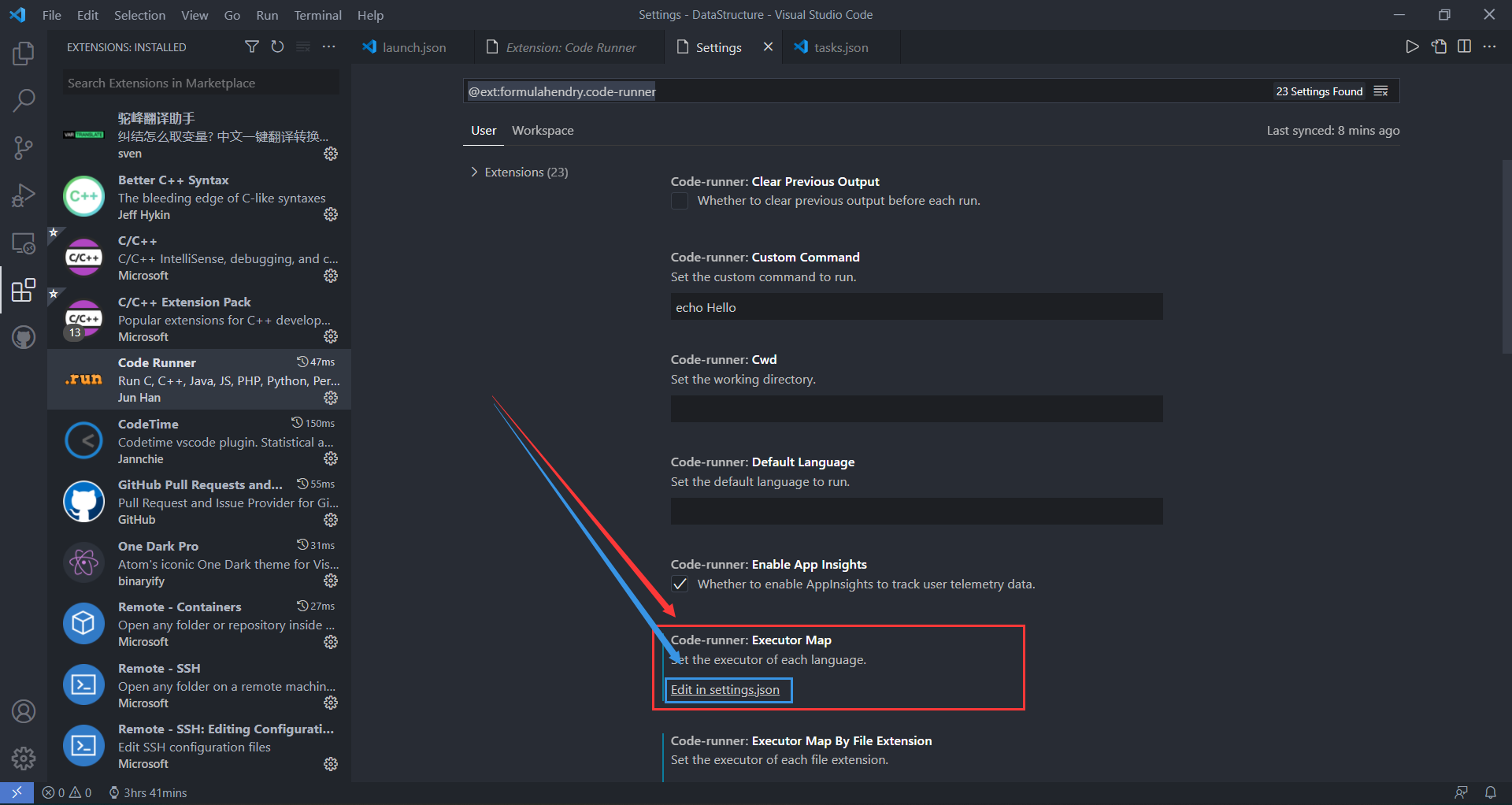The width and height of the screenshot is (1512, 805).
Task: Clear the settings search filter icon
Action: click(1381, 91)
